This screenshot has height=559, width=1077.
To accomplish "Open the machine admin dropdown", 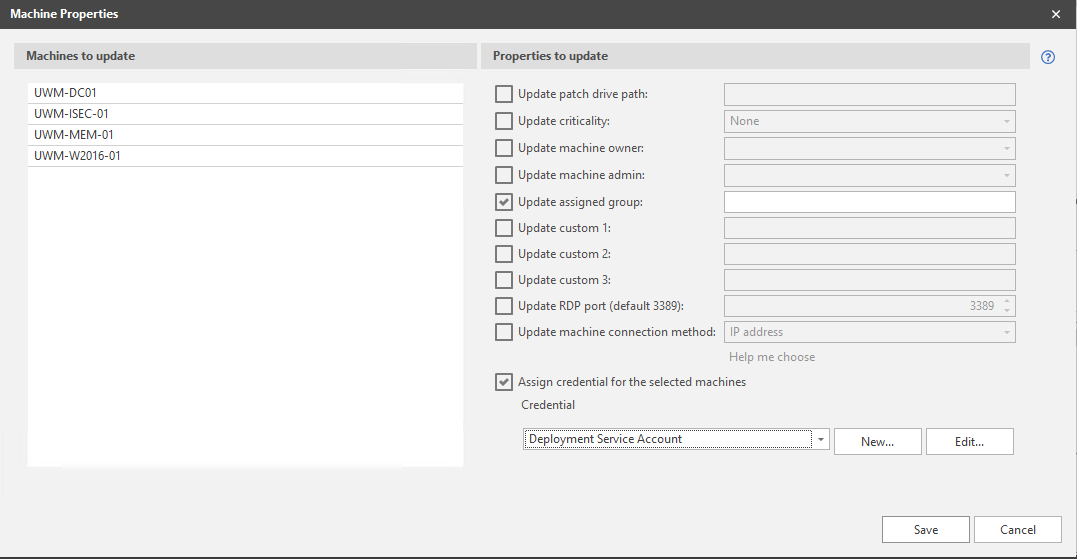I will point(870,175).
